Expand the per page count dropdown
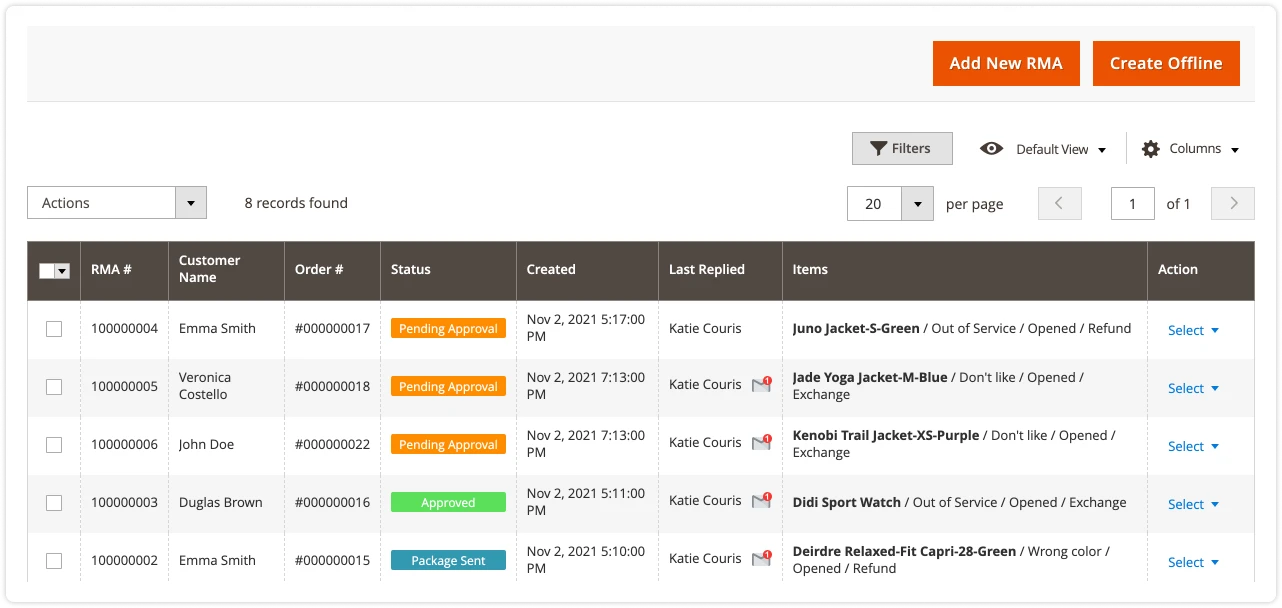Screen dimensions: 1282x608 917,204
